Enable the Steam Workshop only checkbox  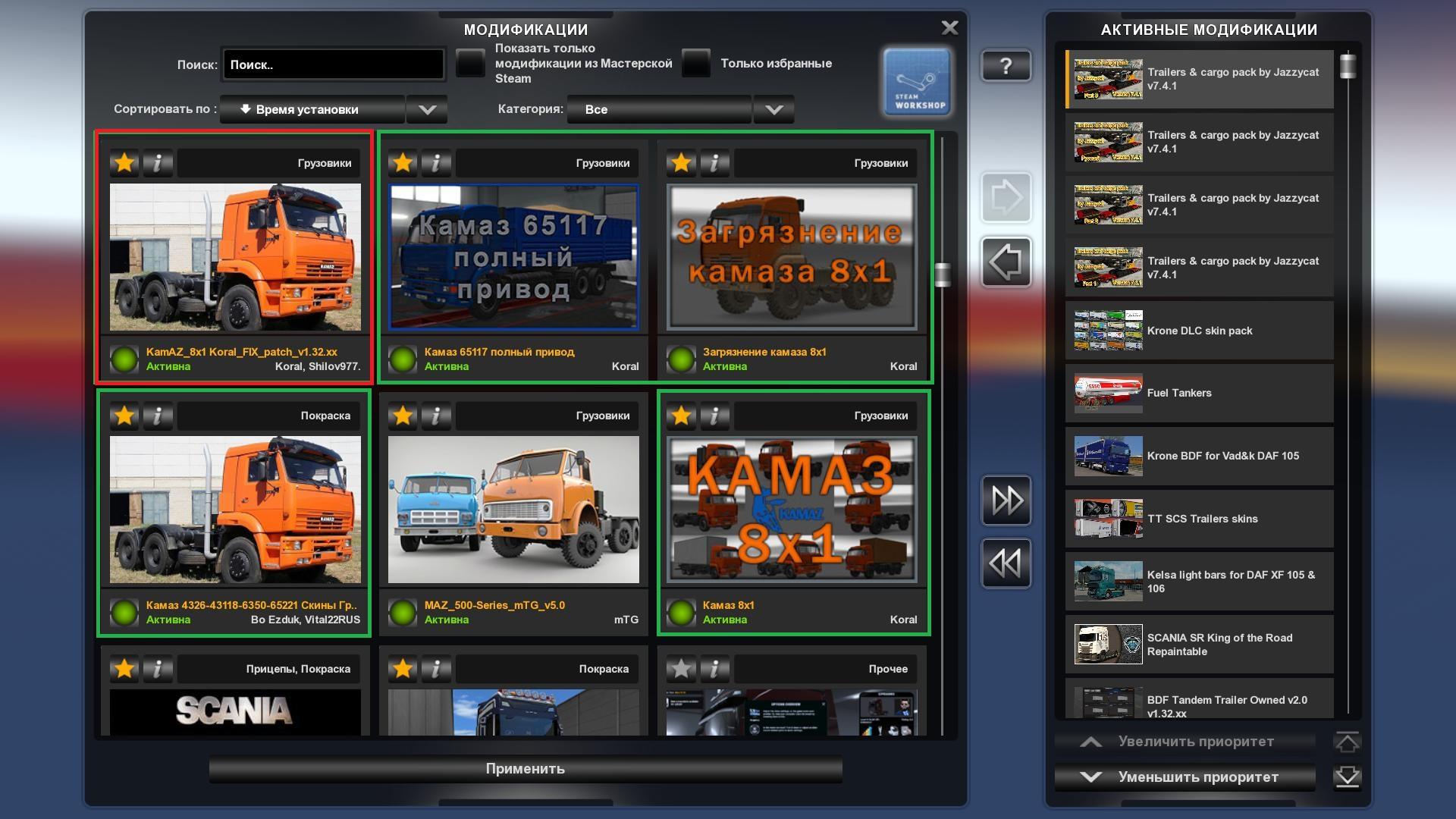pyautogui.click(x=470, y=64)
